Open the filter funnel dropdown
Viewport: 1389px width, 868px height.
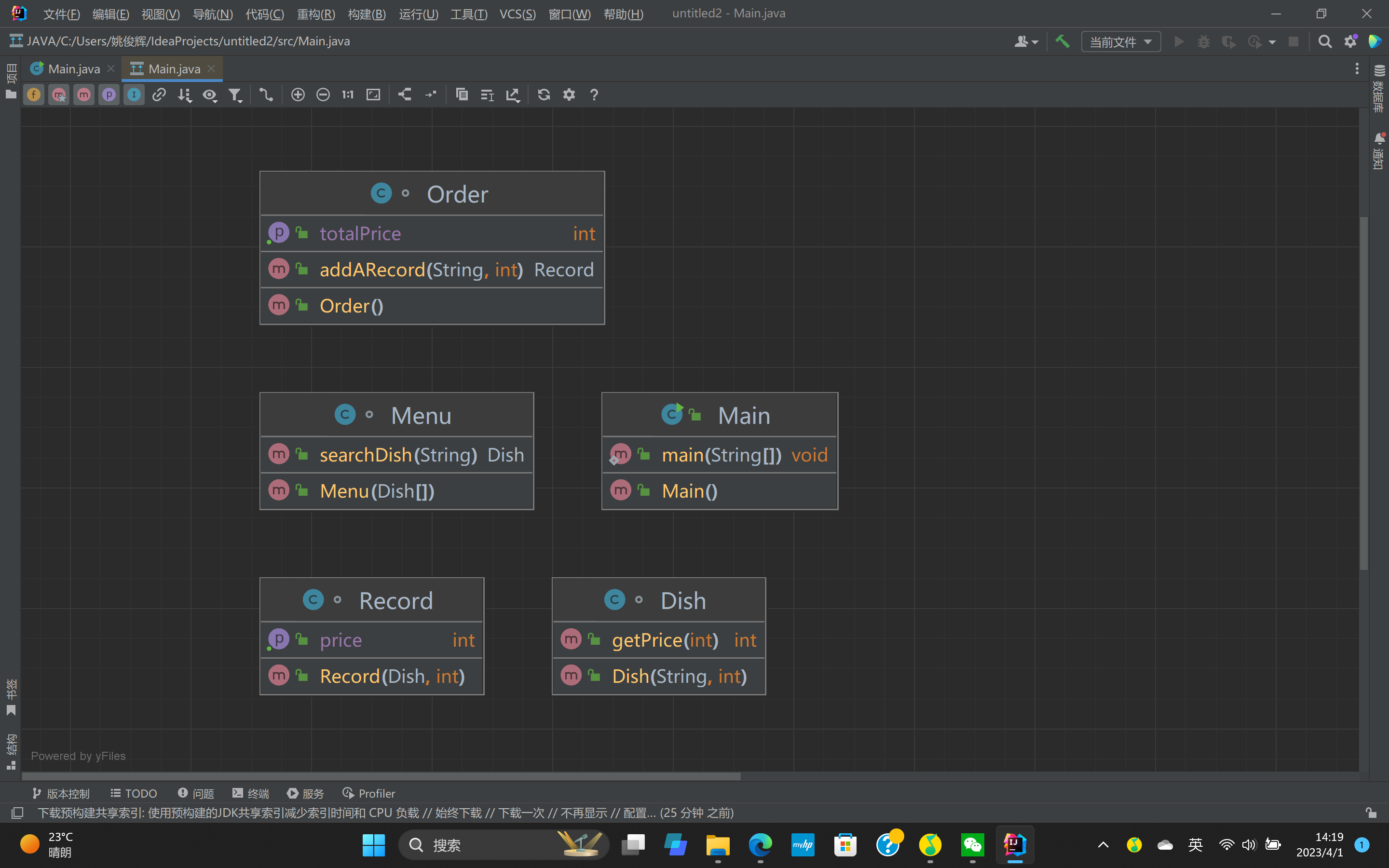[x=235, y=95]
